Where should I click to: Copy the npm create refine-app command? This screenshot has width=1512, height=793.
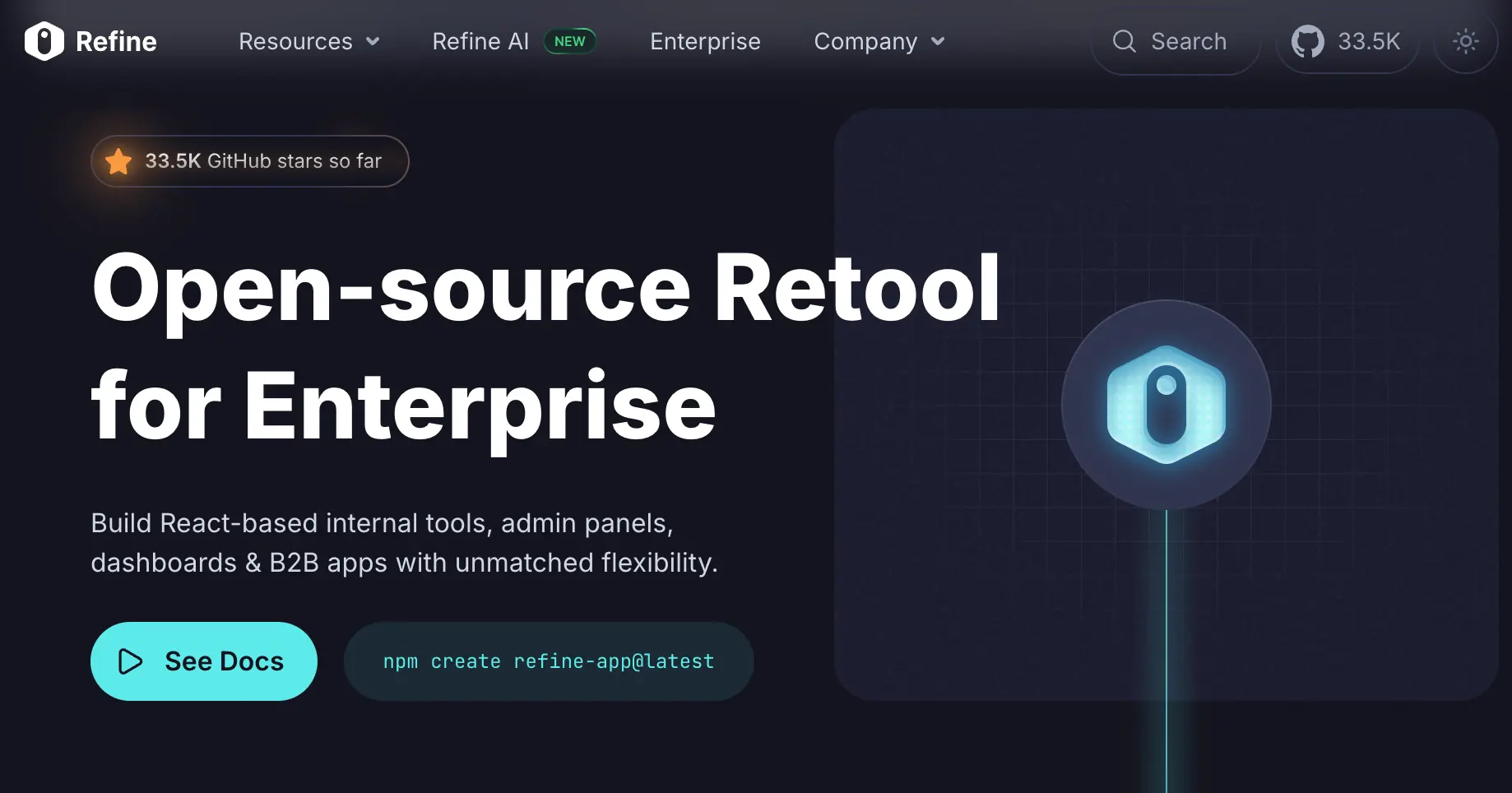(x=549, y=661)
